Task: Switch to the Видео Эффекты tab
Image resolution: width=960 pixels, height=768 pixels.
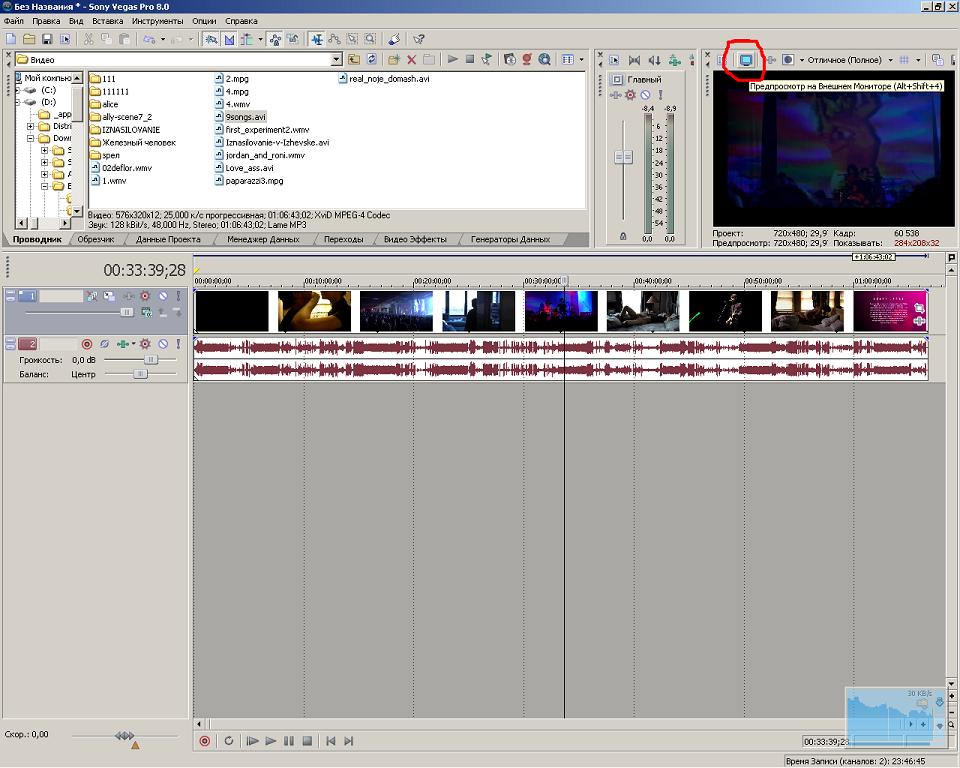Action: pyautogui.click(x=415, y=239)
